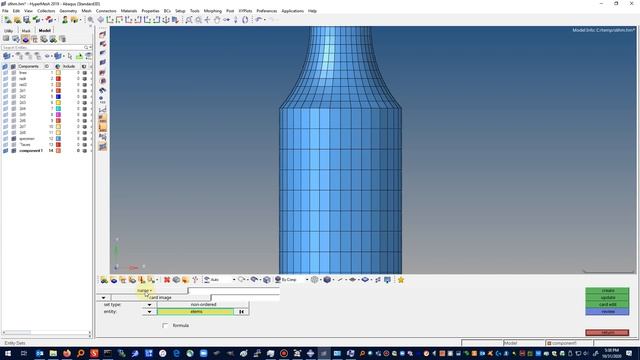This screenshot has width=640, height=360.
Task: Open the name selector dropdown
Action: point(144,291)
